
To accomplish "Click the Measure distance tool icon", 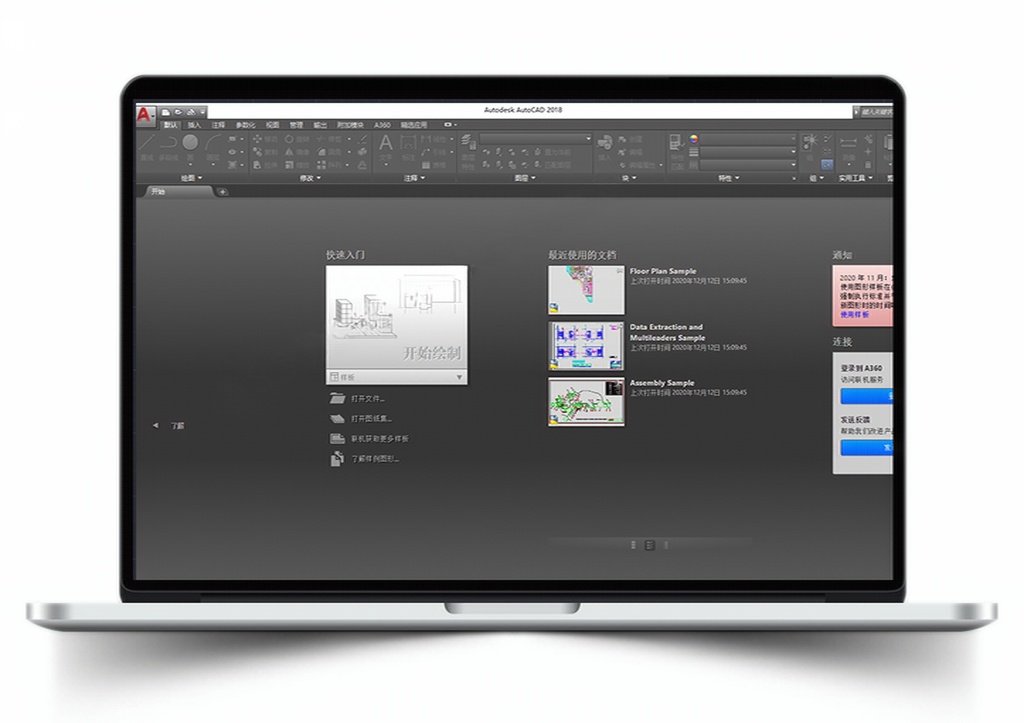I will 848,142.
